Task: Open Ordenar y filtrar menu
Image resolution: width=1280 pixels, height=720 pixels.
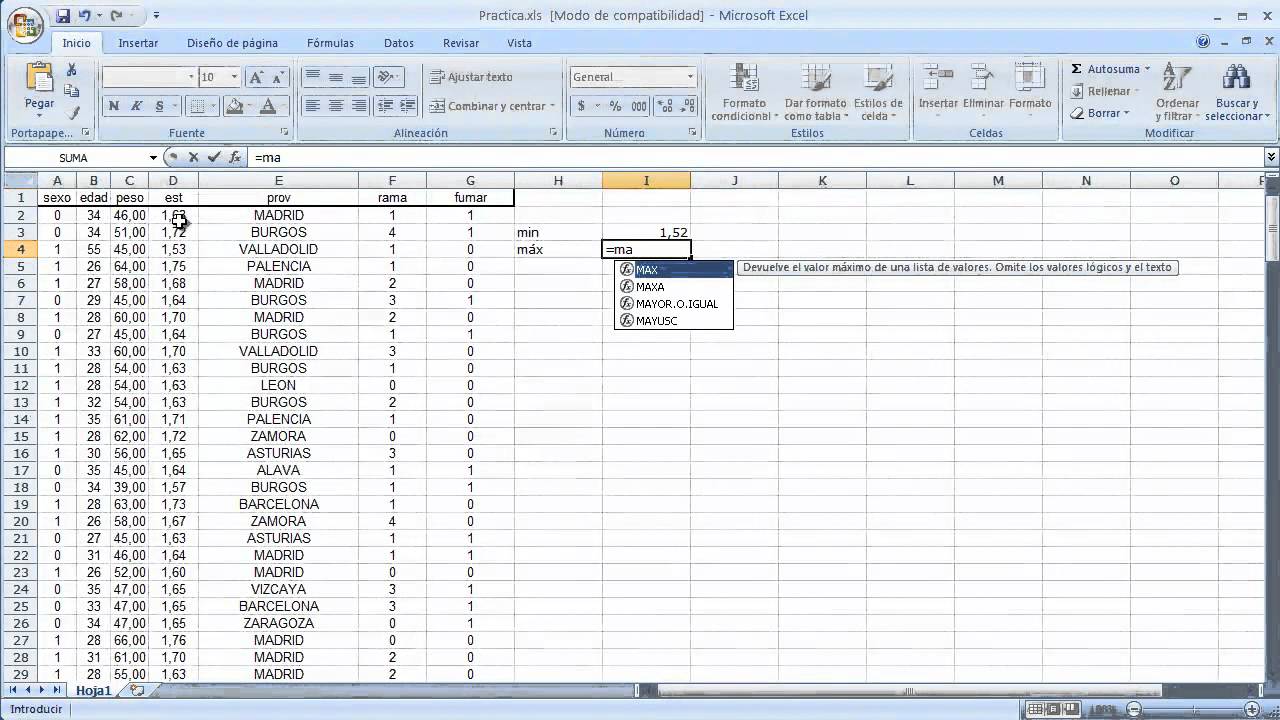Action: click(1177, 92)
